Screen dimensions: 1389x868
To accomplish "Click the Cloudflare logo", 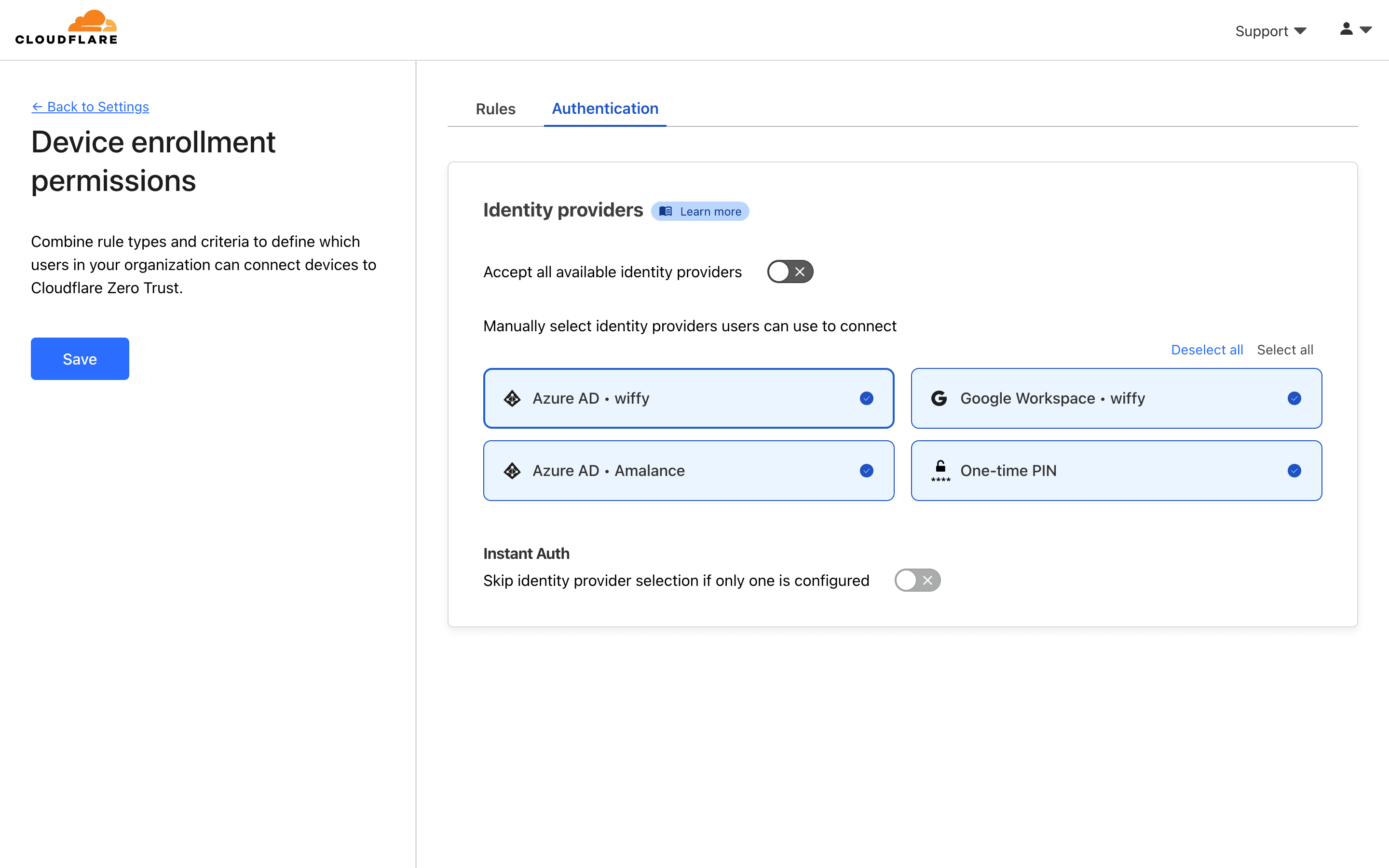I will click(66, 27).
